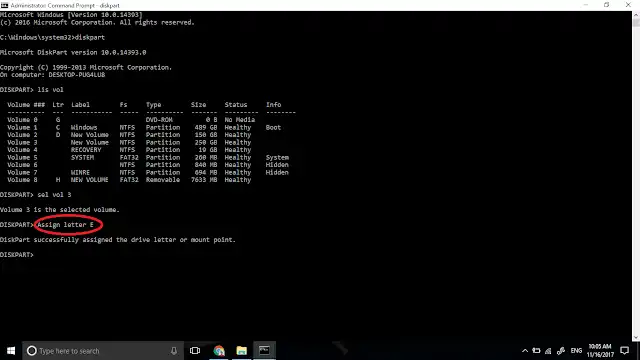Open the ENG language indicator
640x360 pixels.
coord(576,351)
